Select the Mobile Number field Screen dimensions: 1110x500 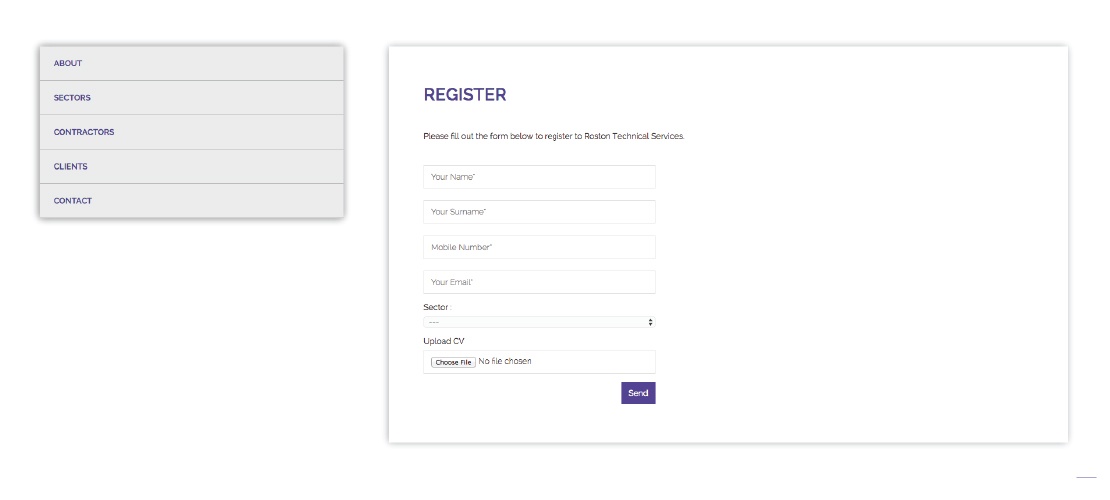coord(539,247)
